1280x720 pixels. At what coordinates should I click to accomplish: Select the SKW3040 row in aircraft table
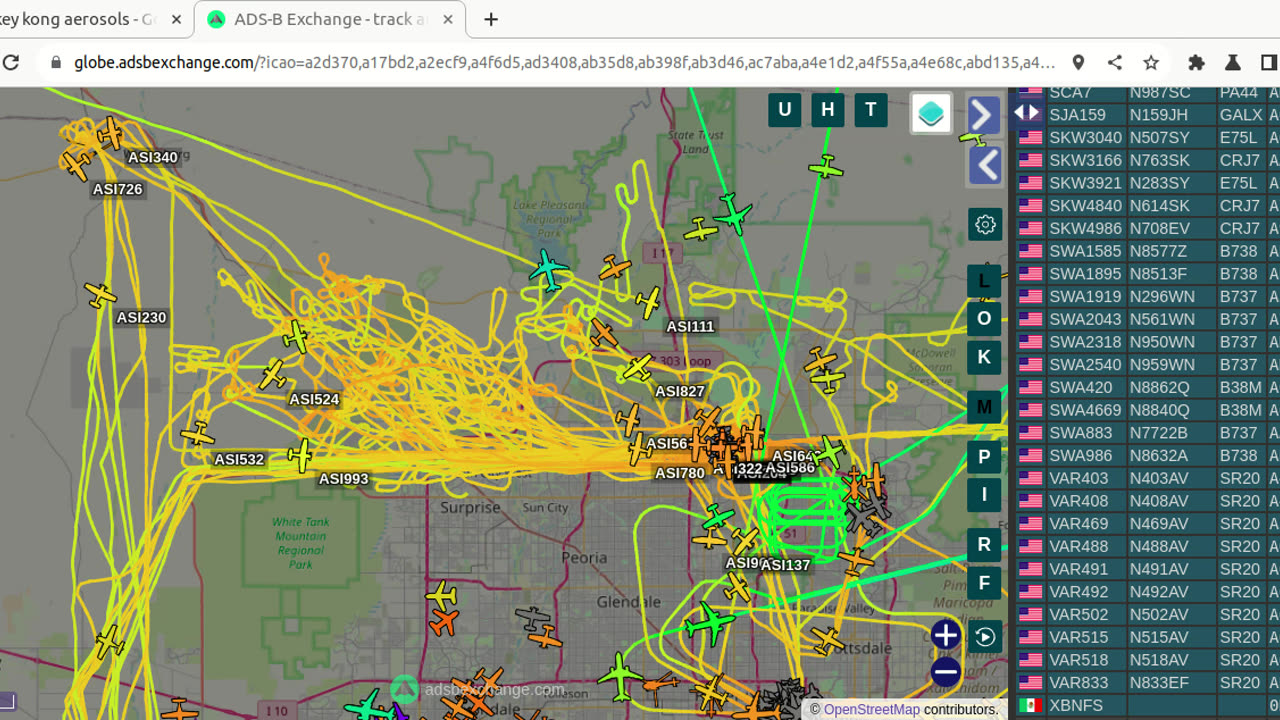[1148, 137]
